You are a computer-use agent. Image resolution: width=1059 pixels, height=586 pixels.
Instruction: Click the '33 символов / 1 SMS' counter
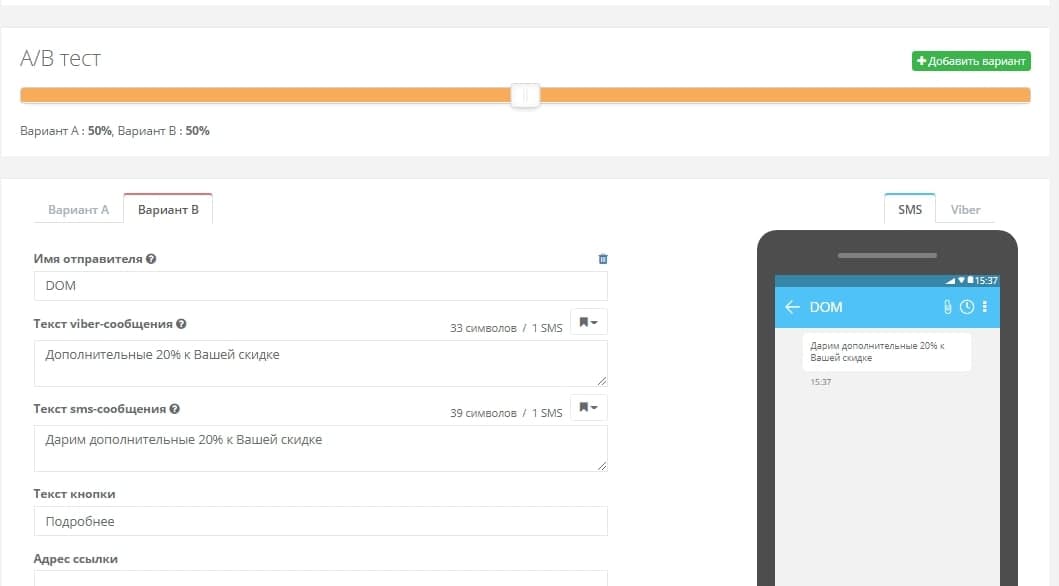[506, 328]
